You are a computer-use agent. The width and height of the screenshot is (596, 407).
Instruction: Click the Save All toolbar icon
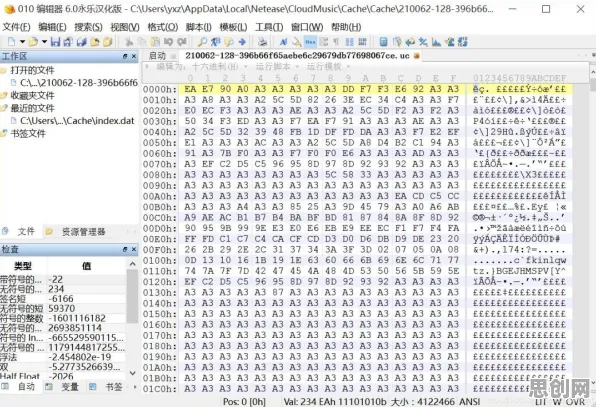click(82, 42)
